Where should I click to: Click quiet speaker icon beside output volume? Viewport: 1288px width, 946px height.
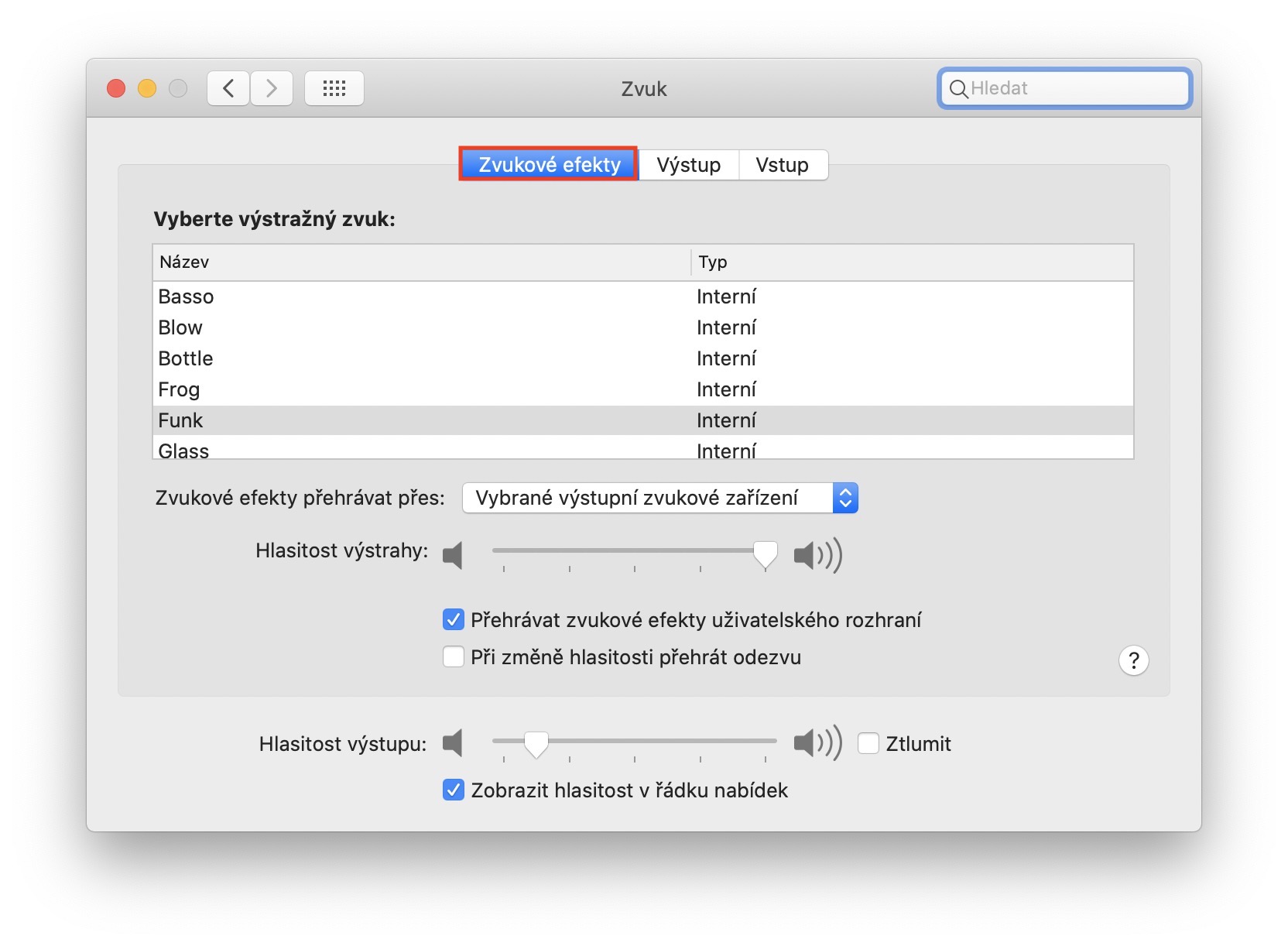(454, 743)
